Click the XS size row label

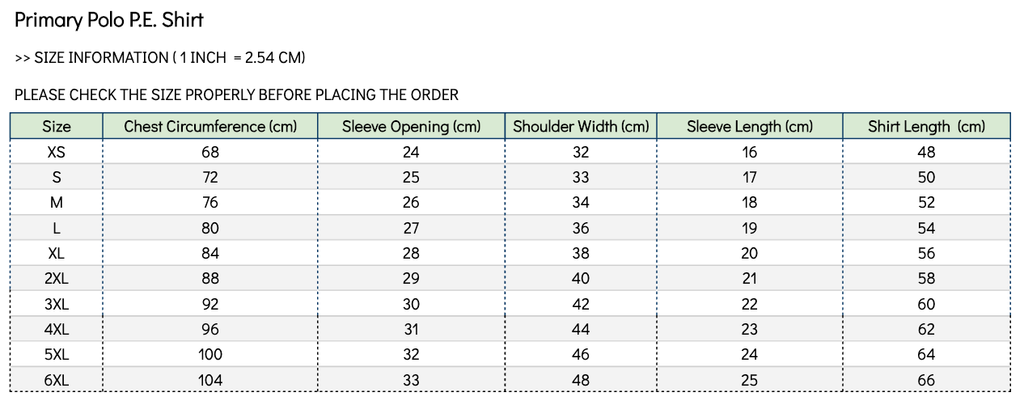(56, 152)
